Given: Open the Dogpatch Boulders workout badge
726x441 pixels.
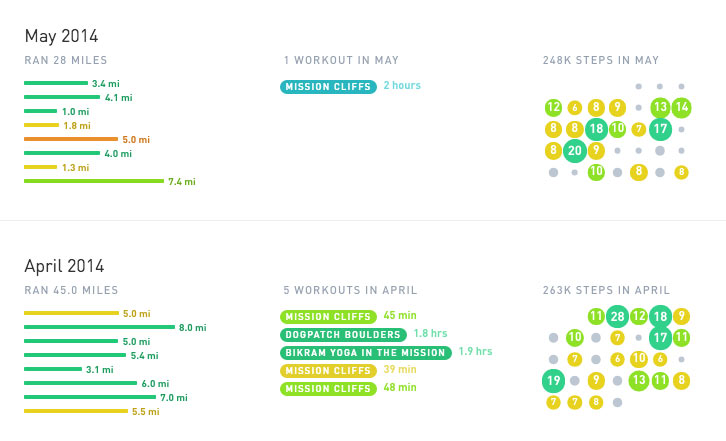Looking at the screenshot, I should pyautogui.click(x=343, y=334).
